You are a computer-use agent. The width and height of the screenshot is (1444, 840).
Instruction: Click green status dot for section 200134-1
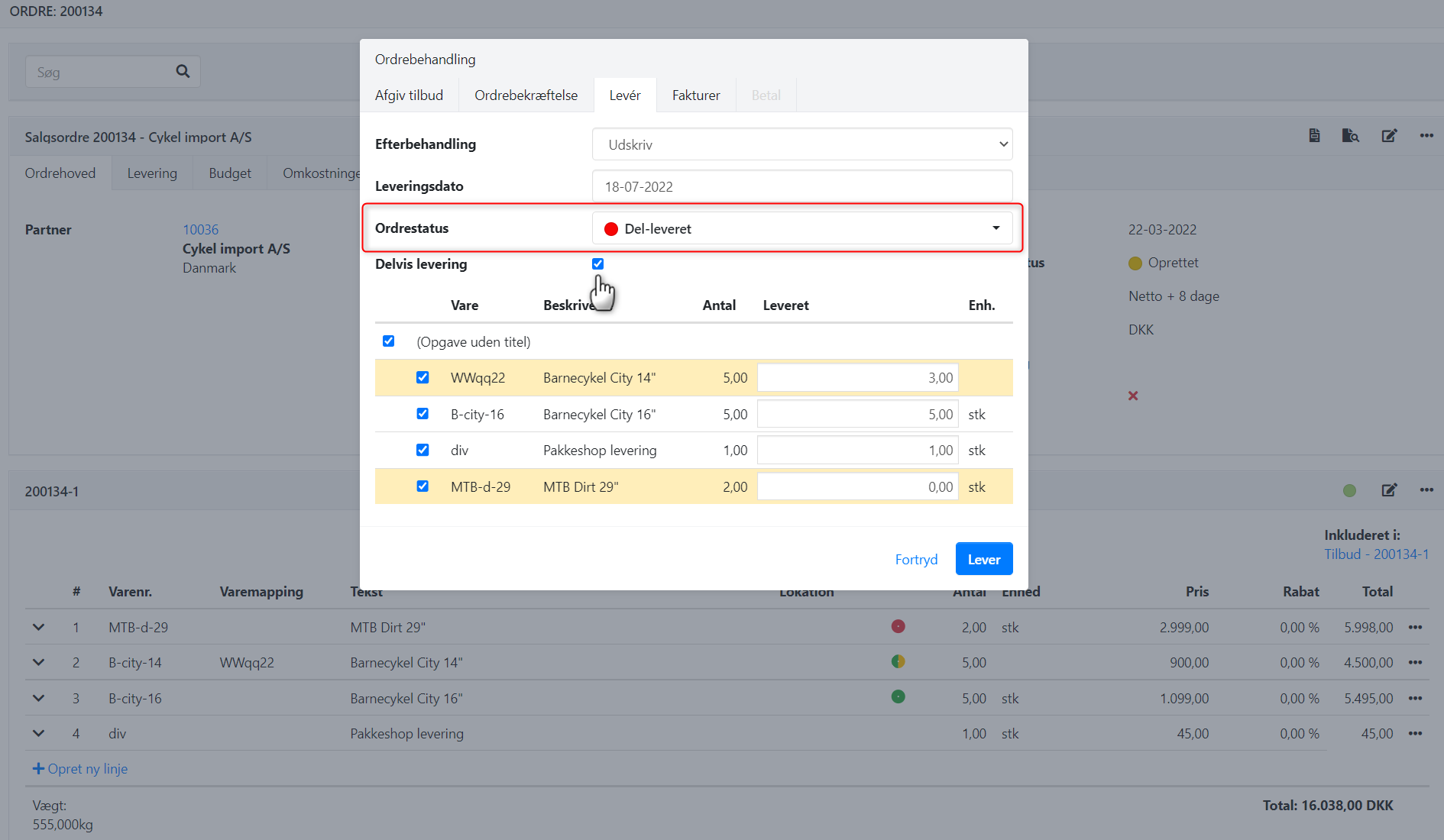click(x=1349, y=490)
